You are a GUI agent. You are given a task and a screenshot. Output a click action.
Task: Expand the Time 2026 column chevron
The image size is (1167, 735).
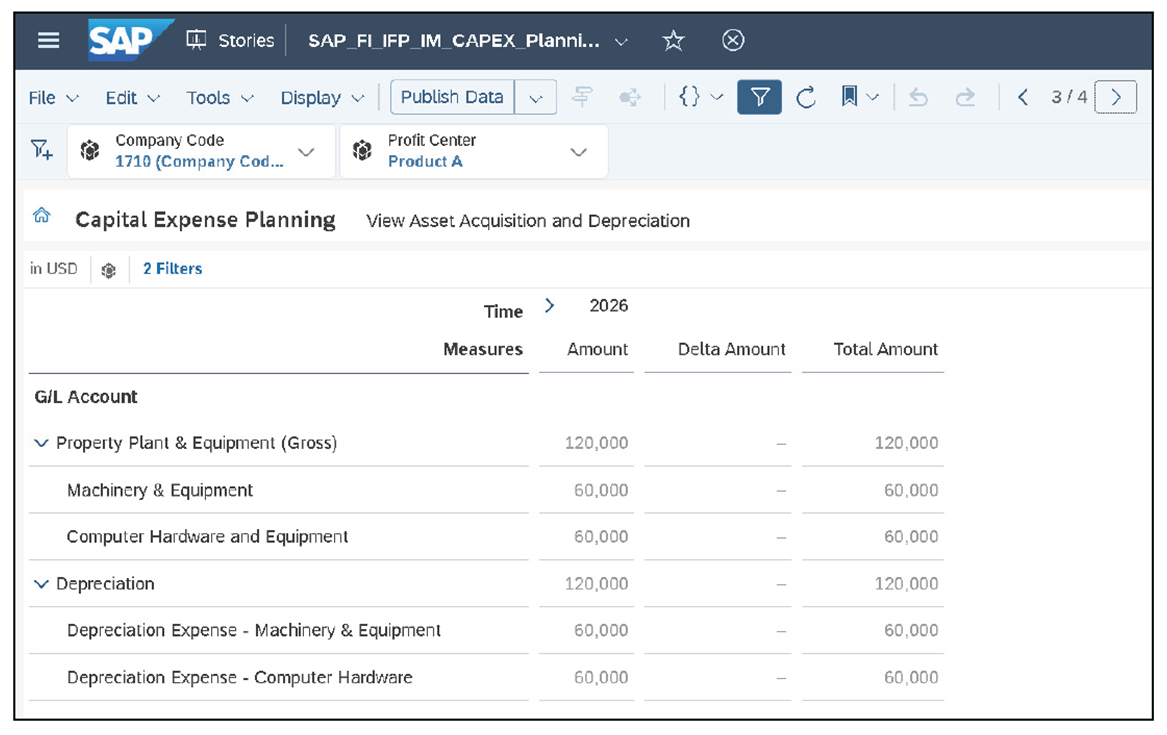[550, 306]
